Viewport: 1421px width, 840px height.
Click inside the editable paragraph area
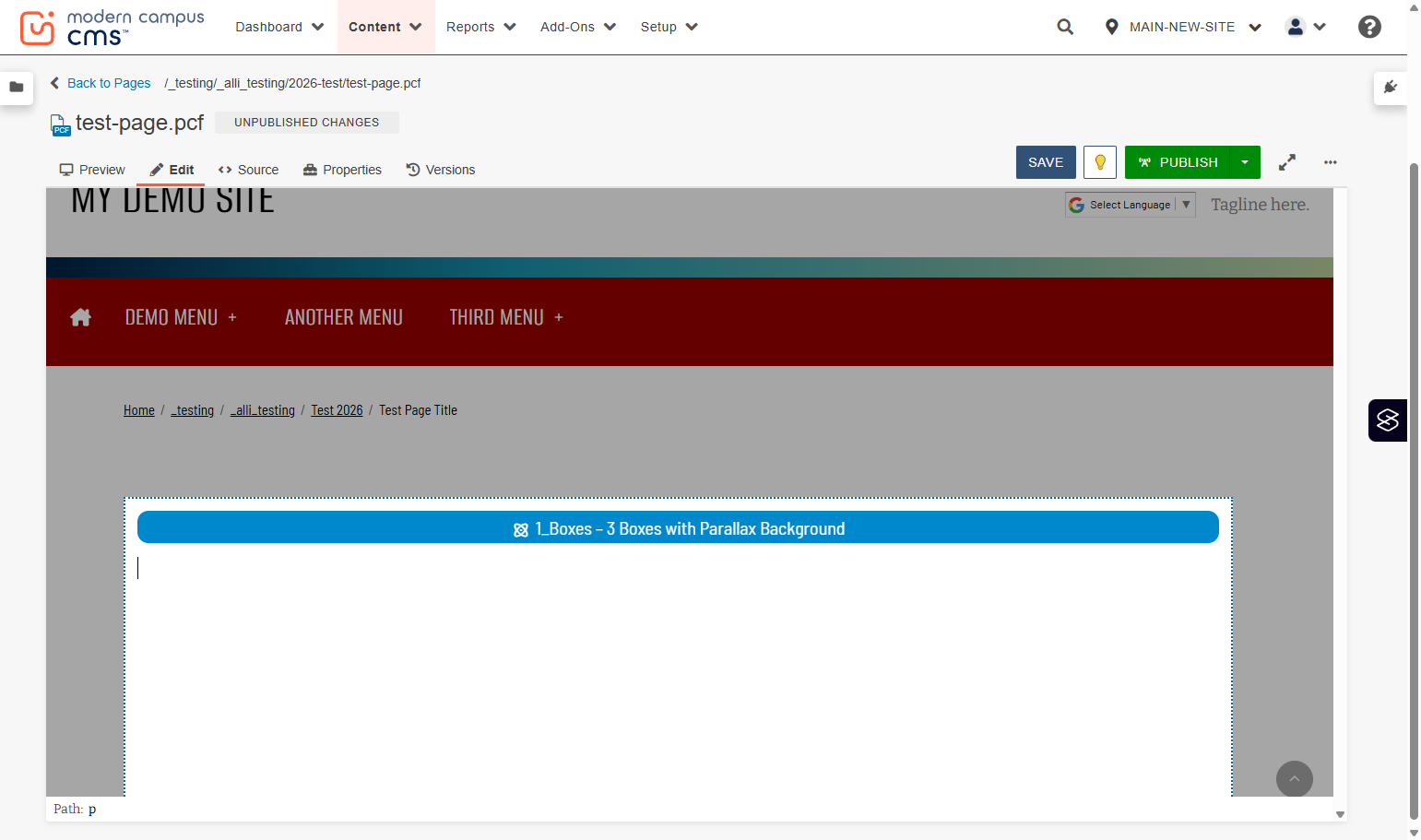pyautogui.click(x=678, y=568)
